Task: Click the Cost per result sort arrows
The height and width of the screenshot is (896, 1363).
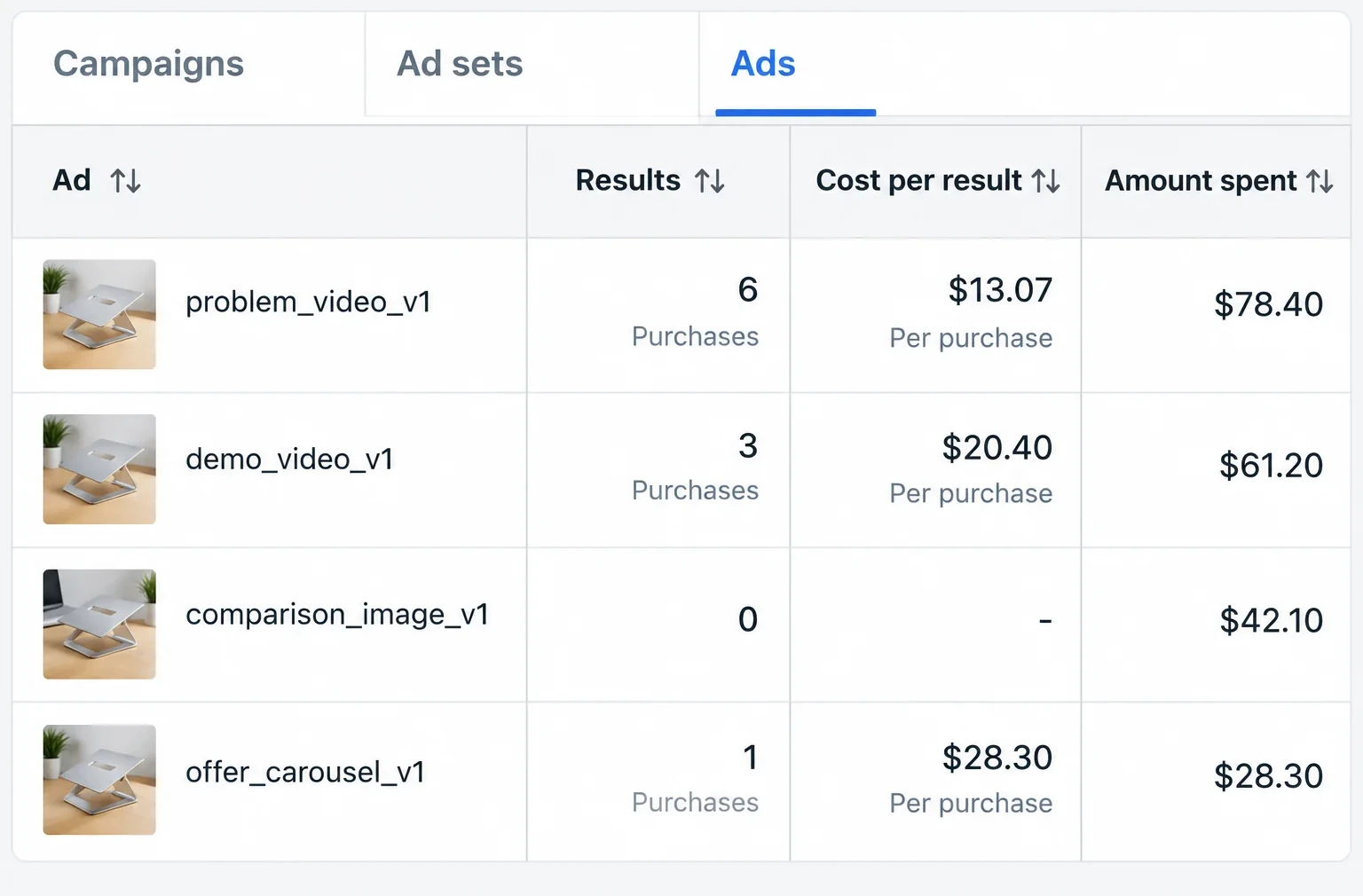Action: click(1046, 181)
